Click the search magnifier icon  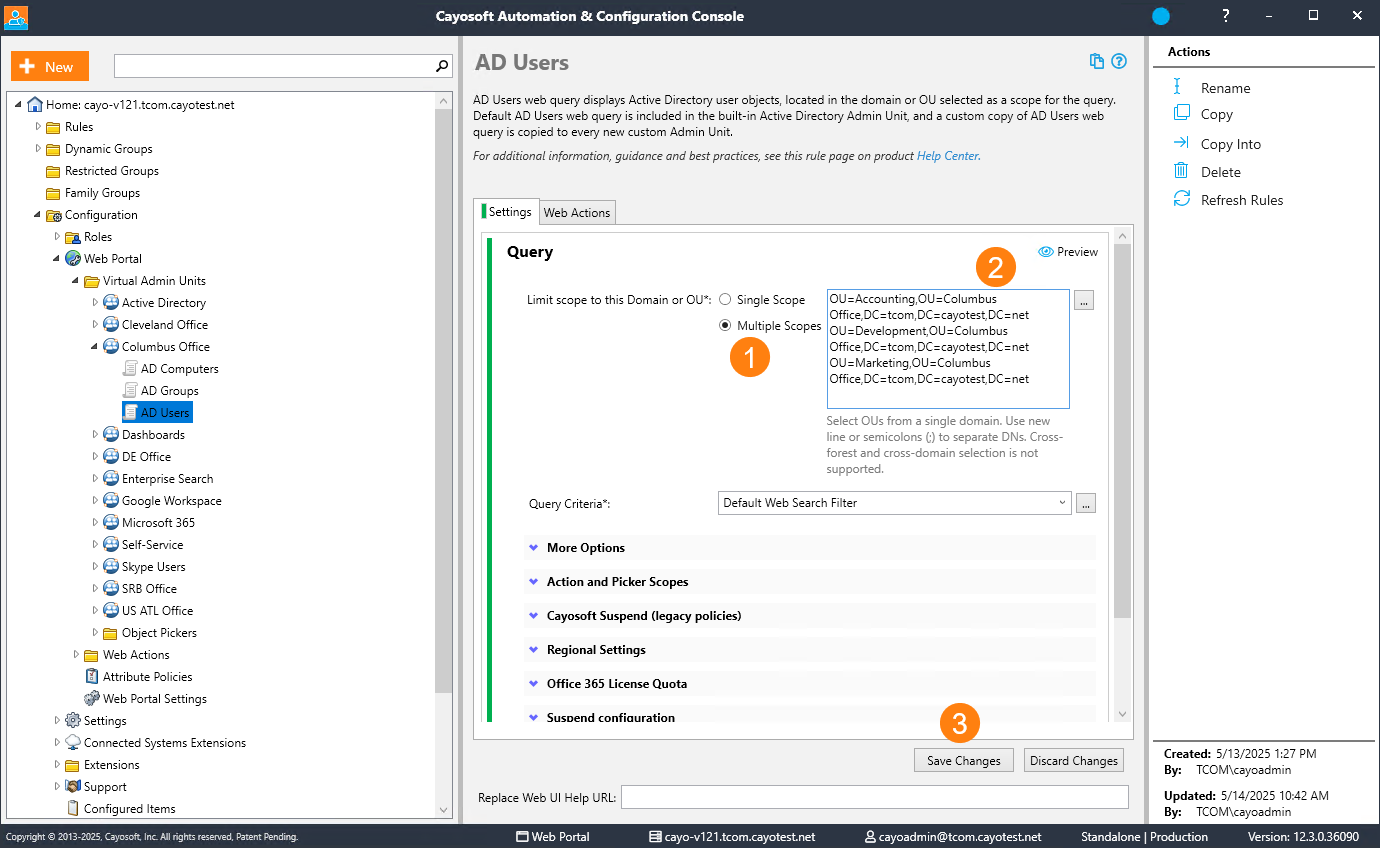tap(442, 66)
